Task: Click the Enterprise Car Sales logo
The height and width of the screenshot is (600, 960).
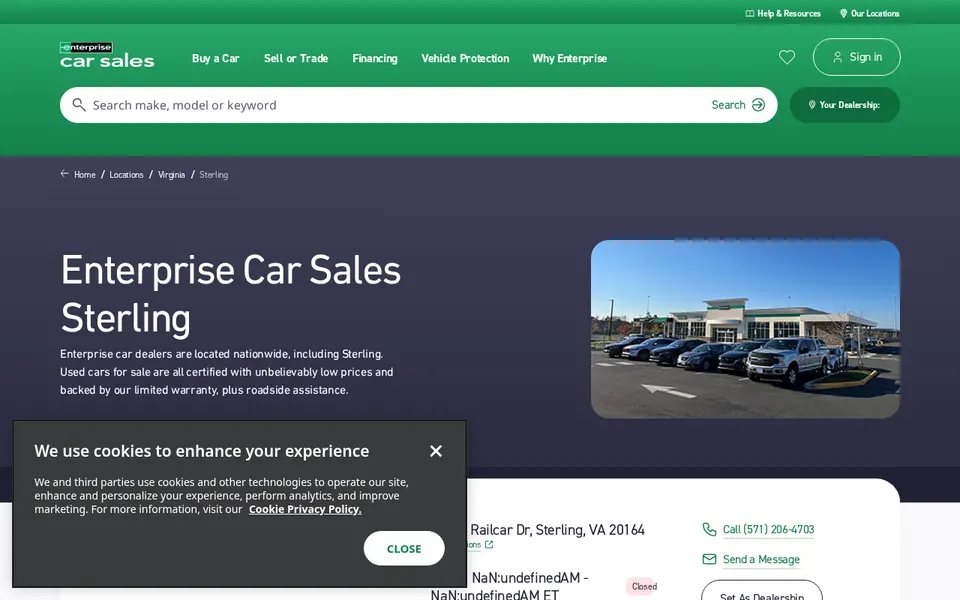Action: 107,55
